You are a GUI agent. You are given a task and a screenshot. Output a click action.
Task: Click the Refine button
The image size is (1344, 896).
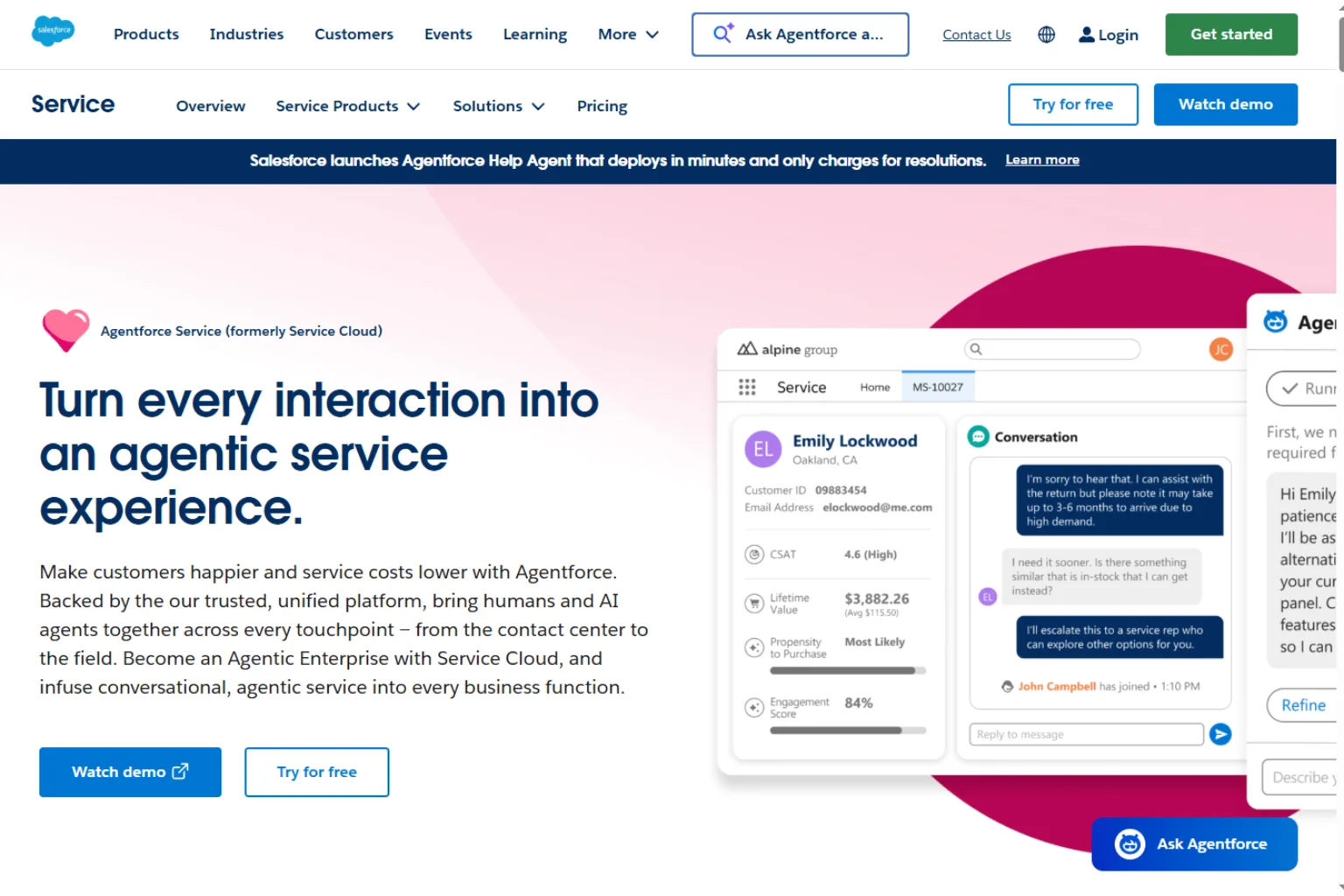pos(1302,705)
